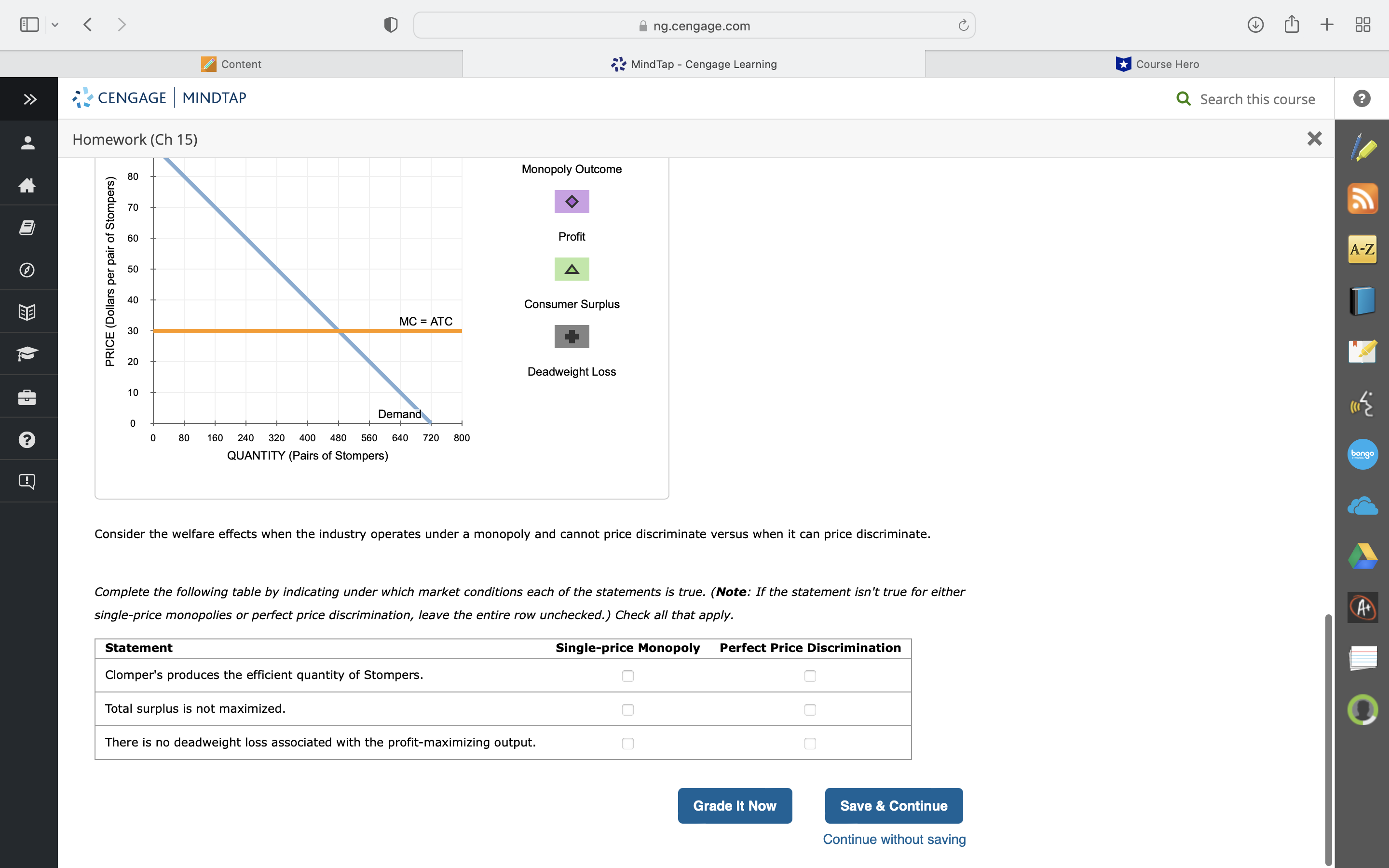Open the A-Z glossary icon
The height and width of the screenshot is (868, 1389).
pyautogui.click(x=1362, y=250)
